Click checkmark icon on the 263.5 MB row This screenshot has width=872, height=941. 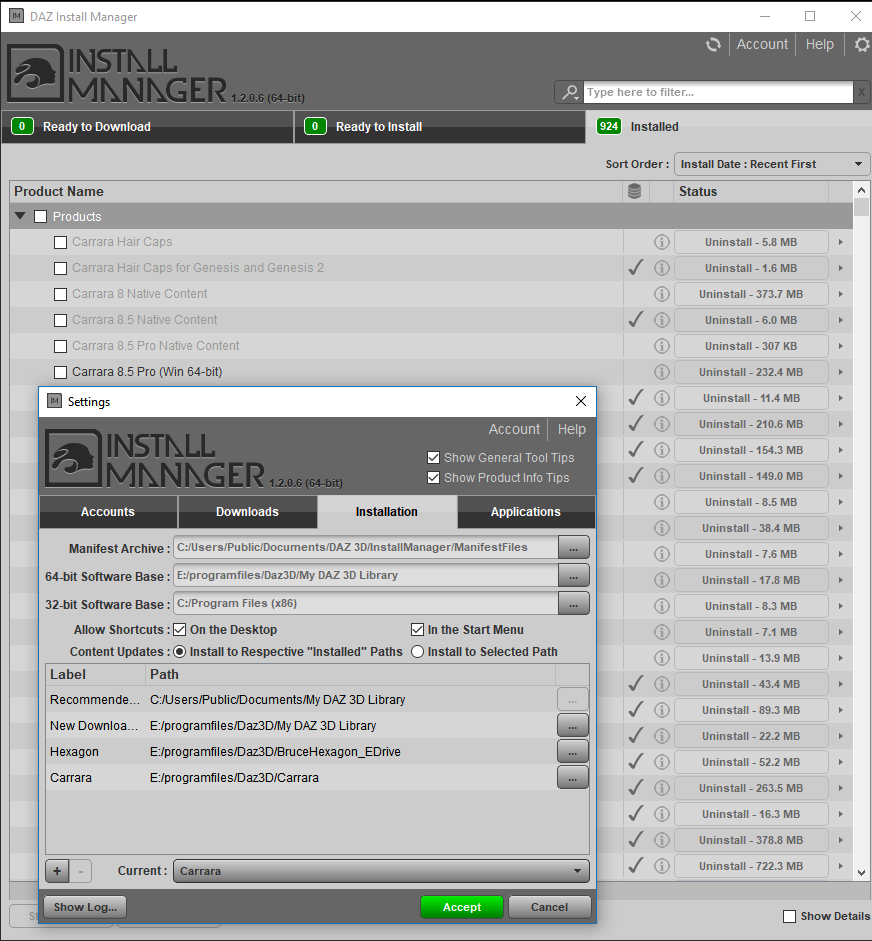click(x=636, y=787)
